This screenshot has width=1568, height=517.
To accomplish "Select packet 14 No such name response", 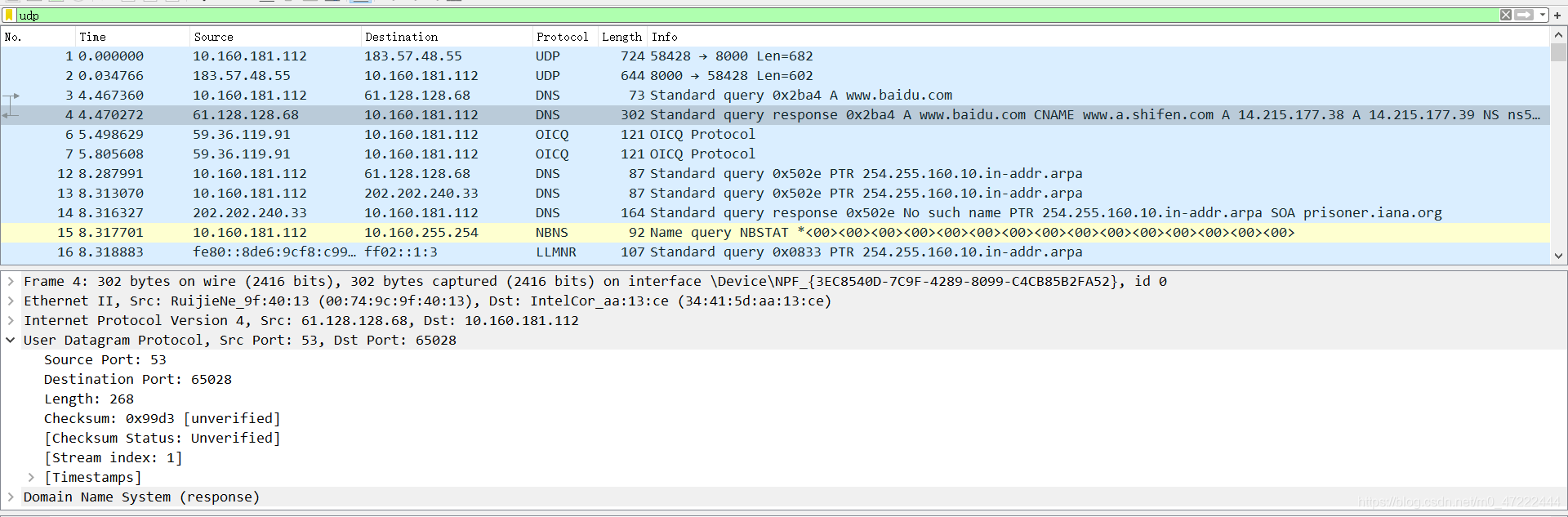I will click(775, 213).
